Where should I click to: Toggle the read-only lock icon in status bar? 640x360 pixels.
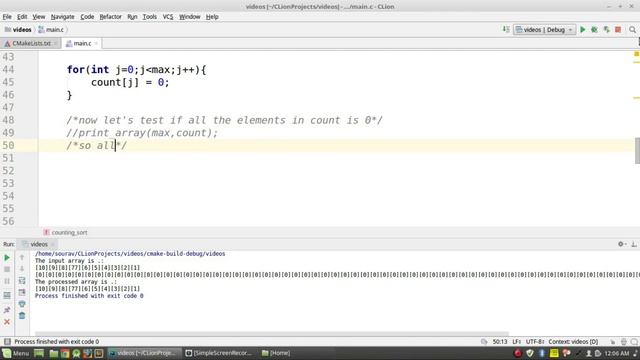pos(613,342)
